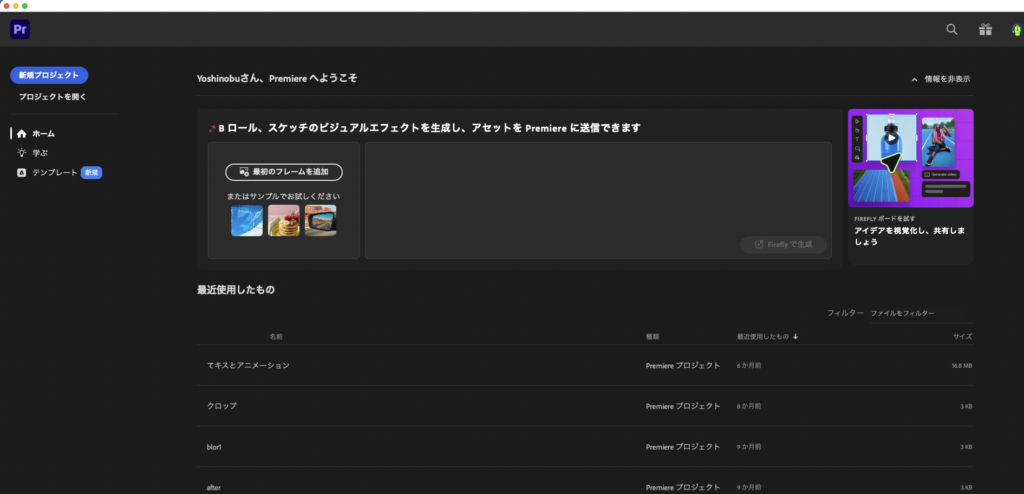Click the Premiere Pro logo icon
The width and height of the screenshot is (1024, 494).
(20, 29)
